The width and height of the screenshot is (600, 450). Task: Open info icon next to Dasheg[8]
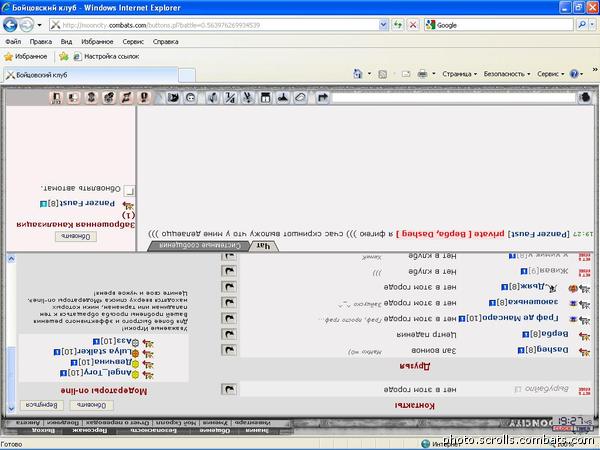pyautogui.click(x=521, y=351)
